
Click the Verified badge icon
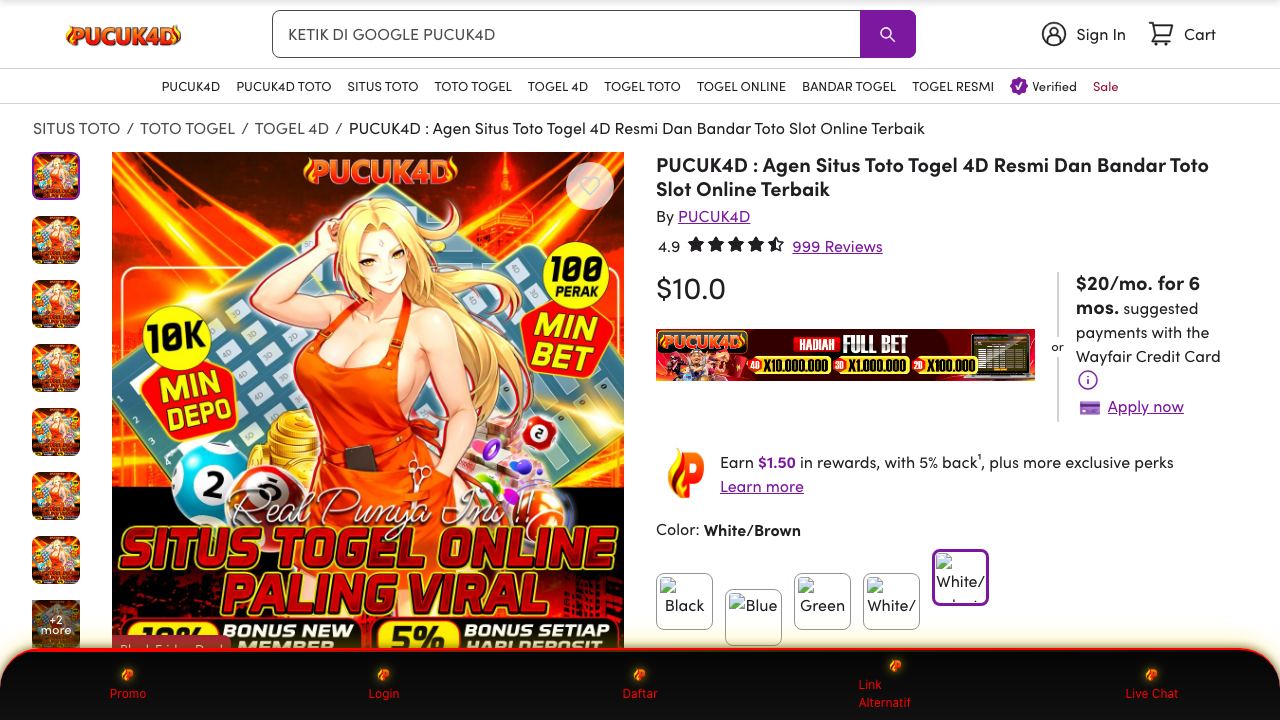[x=1019, y=86]
